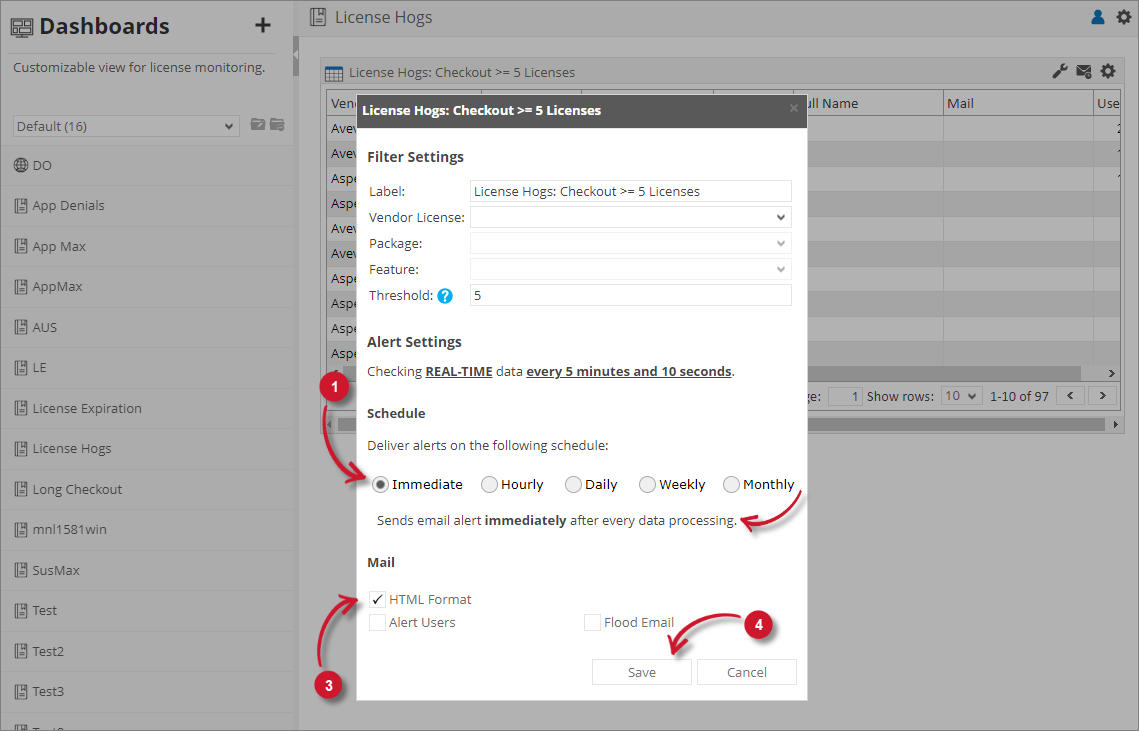The width and height of the screenshot is (1139, 731).
Task: Open the Show rows dropdown
Action: tap(961, 396)
